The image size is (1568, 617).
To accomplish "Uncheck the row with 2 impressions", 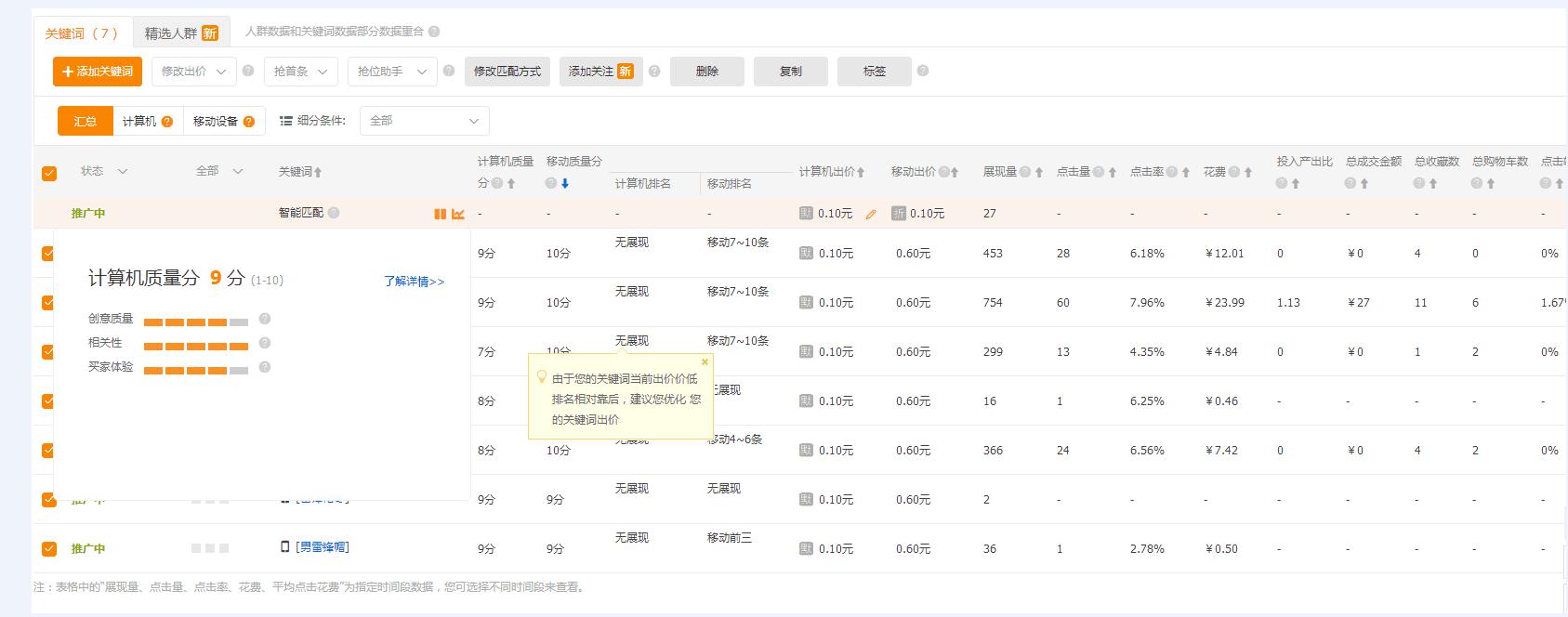I will (x=49, y=500).
